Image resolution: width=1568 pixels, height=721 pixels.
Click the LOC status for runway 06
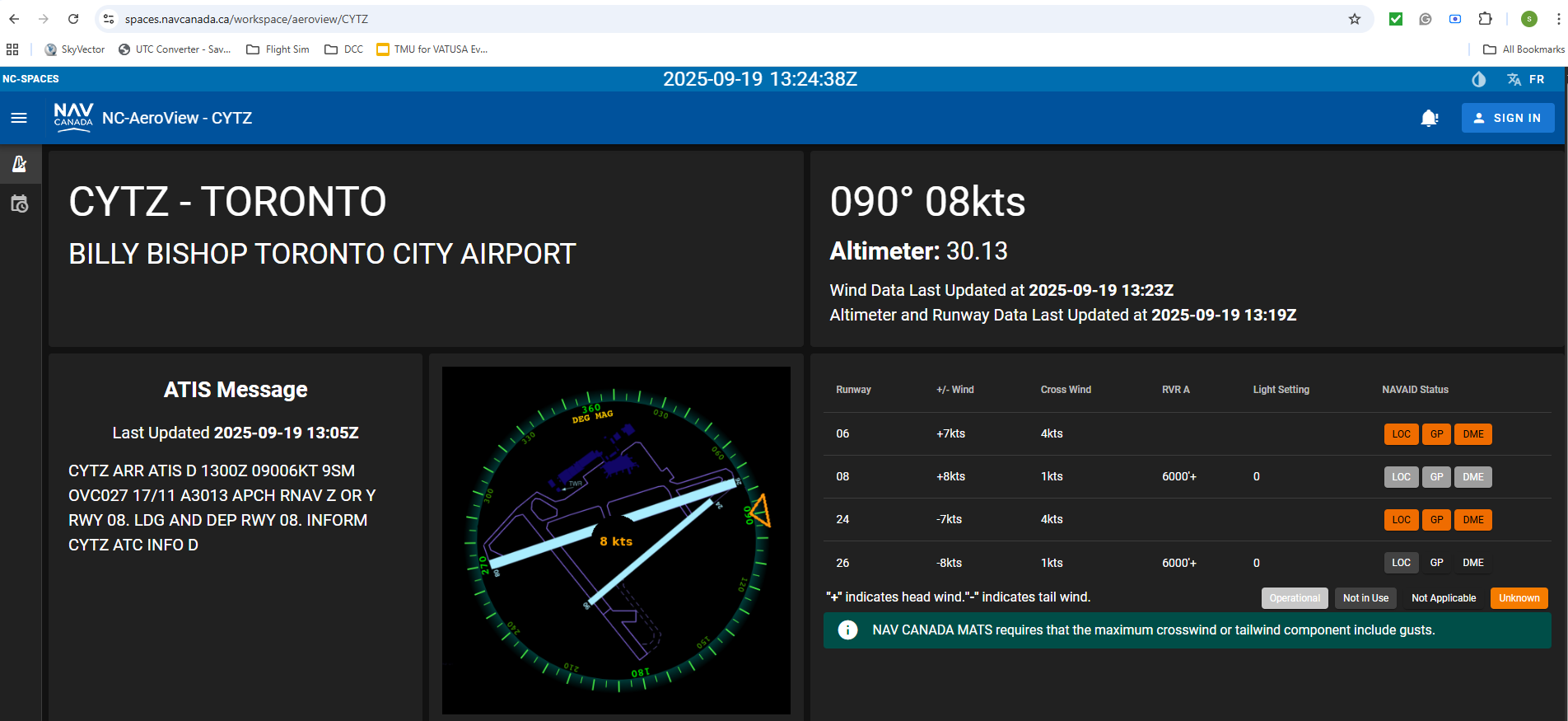coord(1402,434)
